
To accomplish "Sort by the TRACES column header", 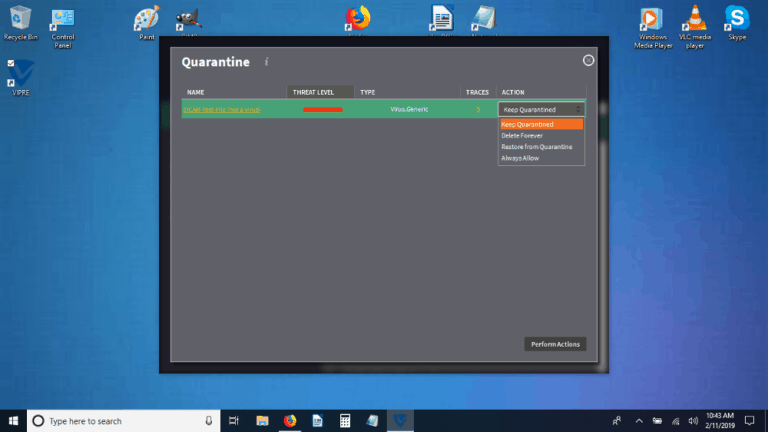I will (477, 92).
